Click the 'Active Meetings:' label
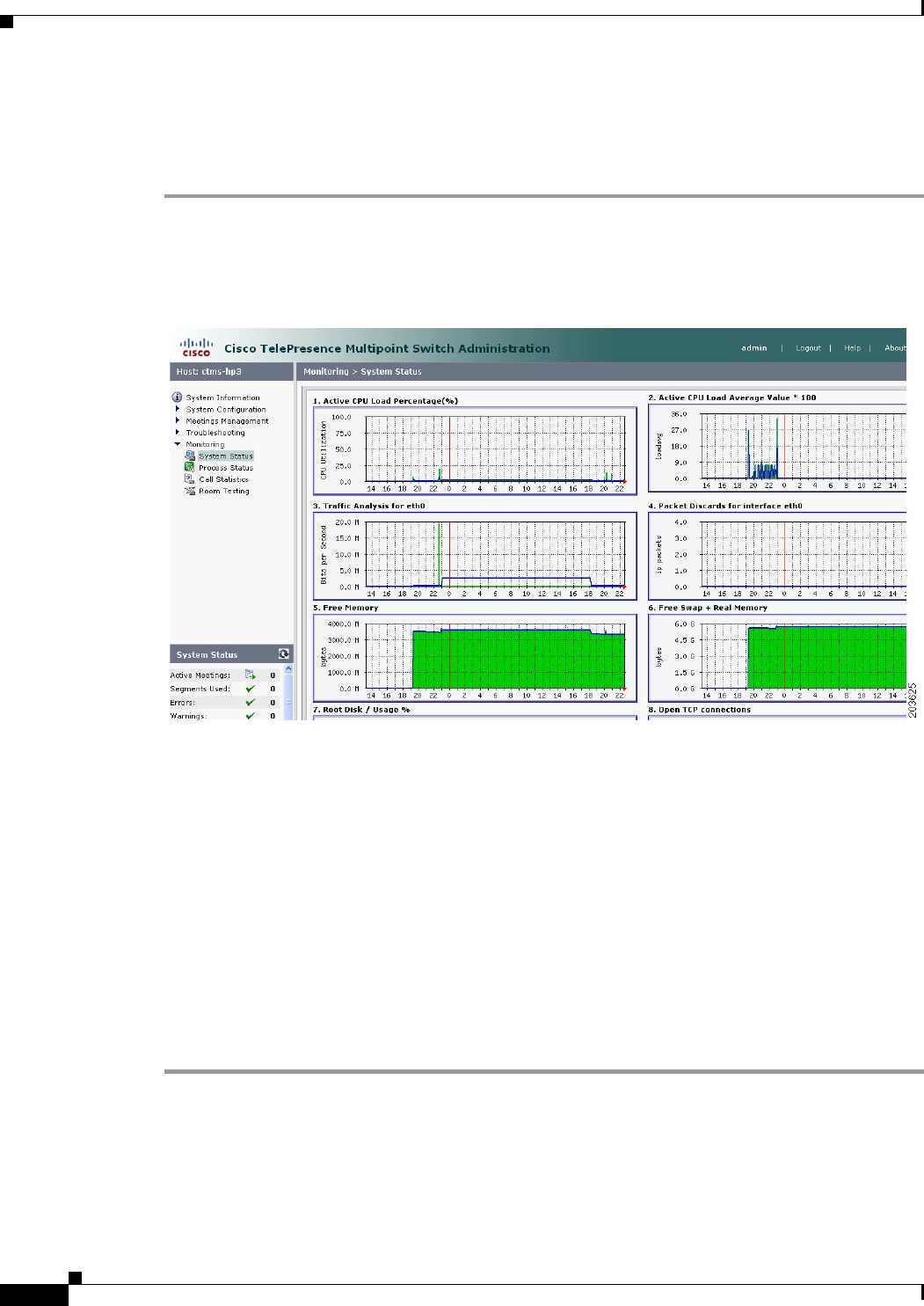 [200, 675]
